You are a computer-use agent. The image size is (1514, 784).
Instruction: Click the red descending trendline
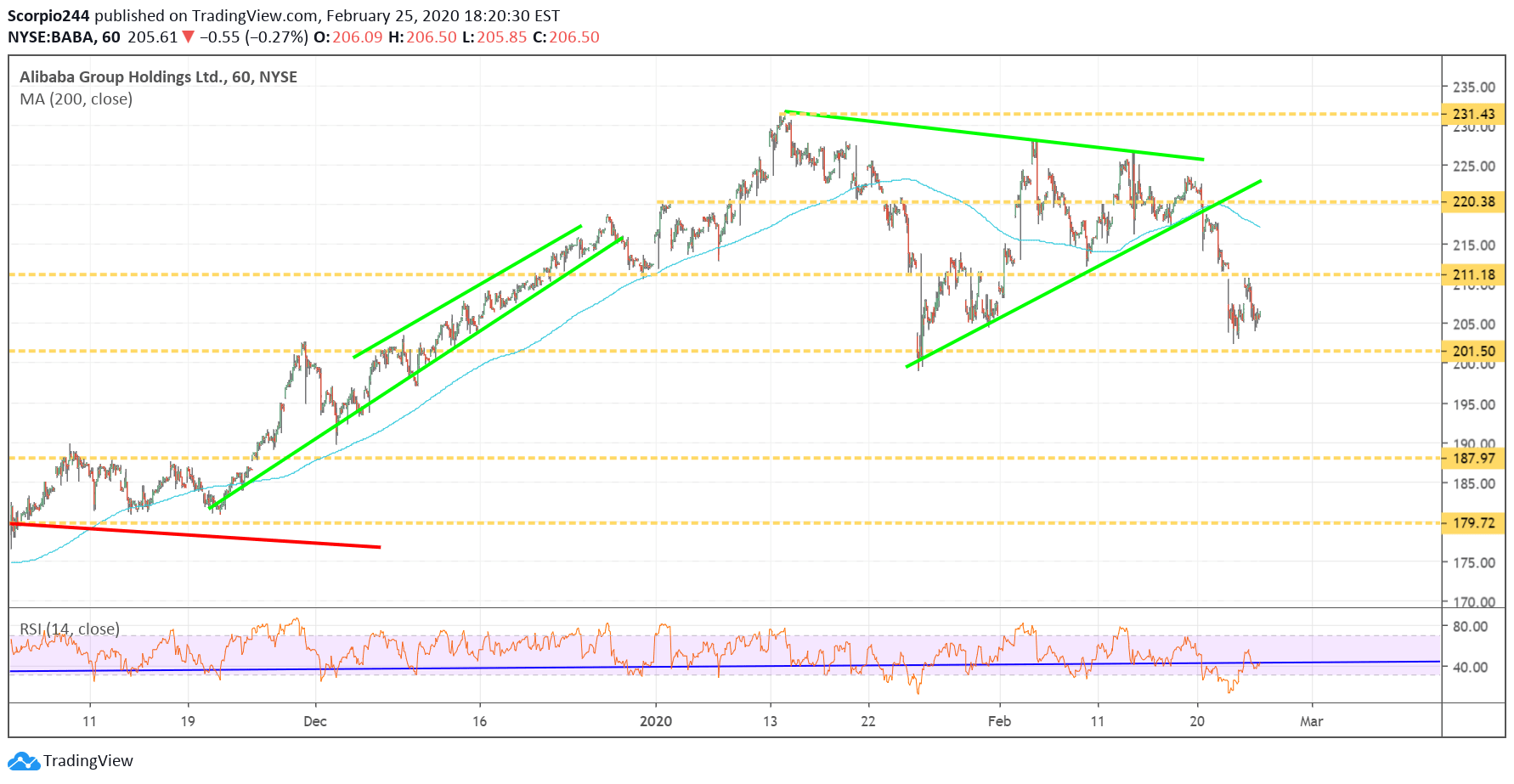click(195, 535)
